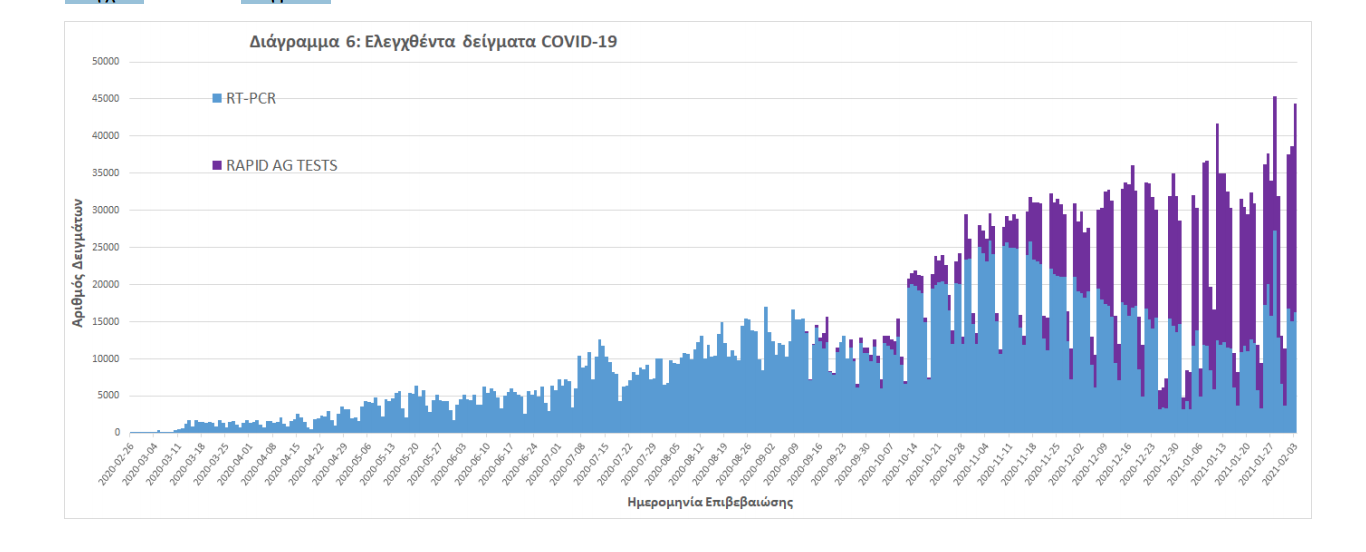Click the chart title 'Διάγραμμα 6'
Screen dimensions: 1366x552
(433, 42)
